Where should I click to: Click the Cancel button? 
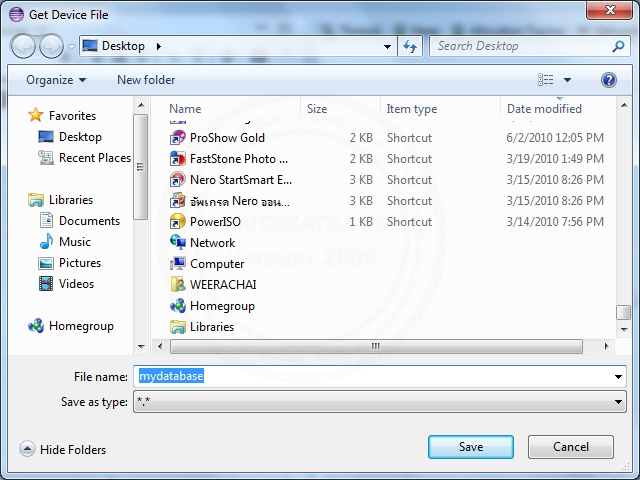click(x=571, y=447)
